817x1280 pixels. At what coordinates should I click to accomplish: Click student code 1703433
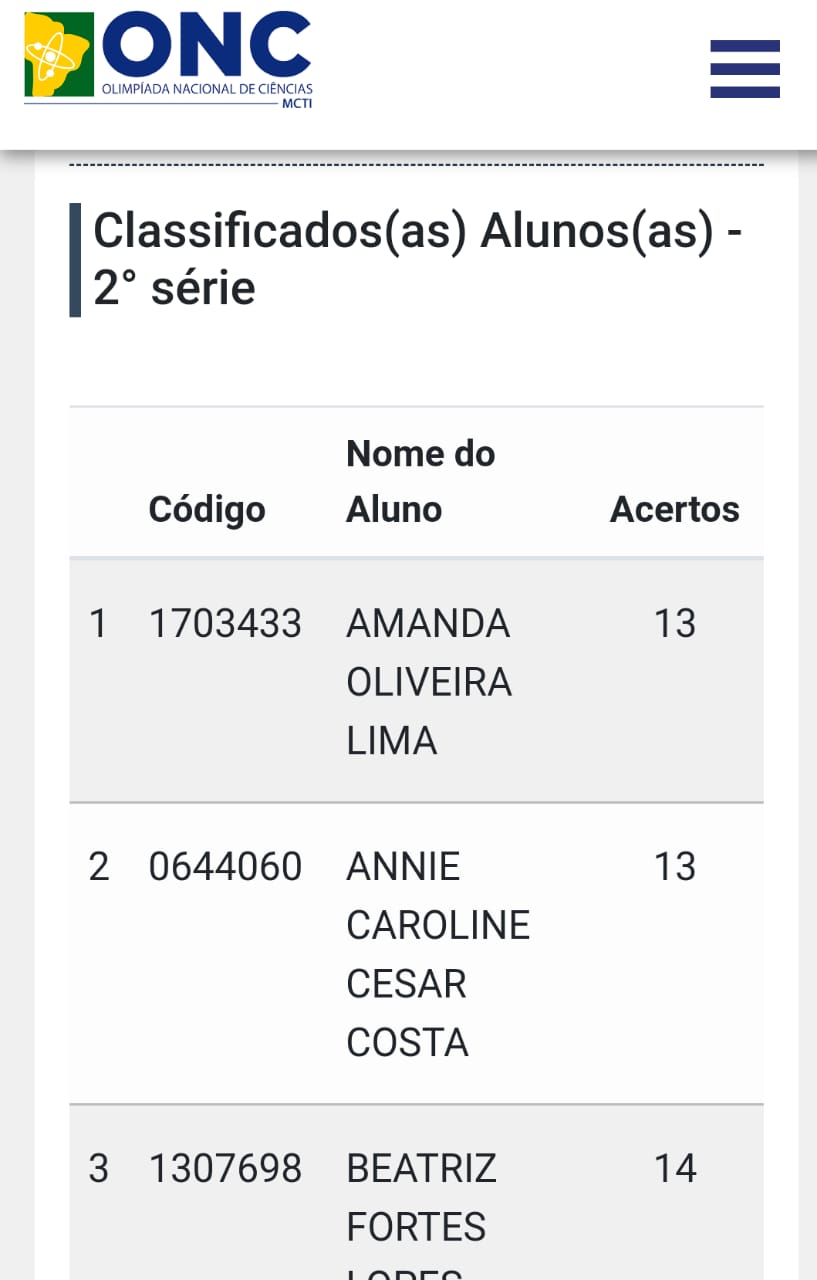225,624
